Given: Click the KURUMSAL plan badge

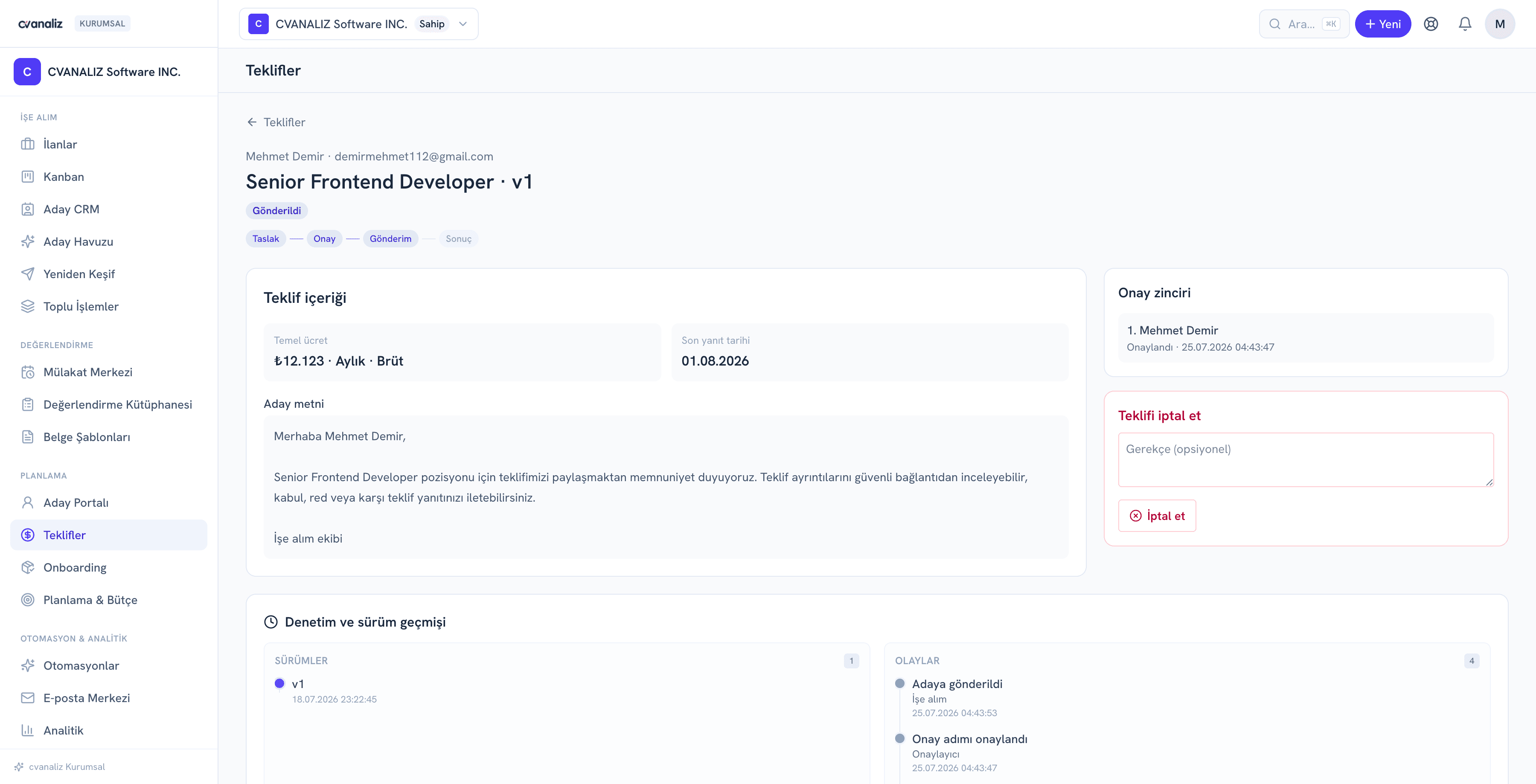Looking at the screenshot, I should coord(102,23).
